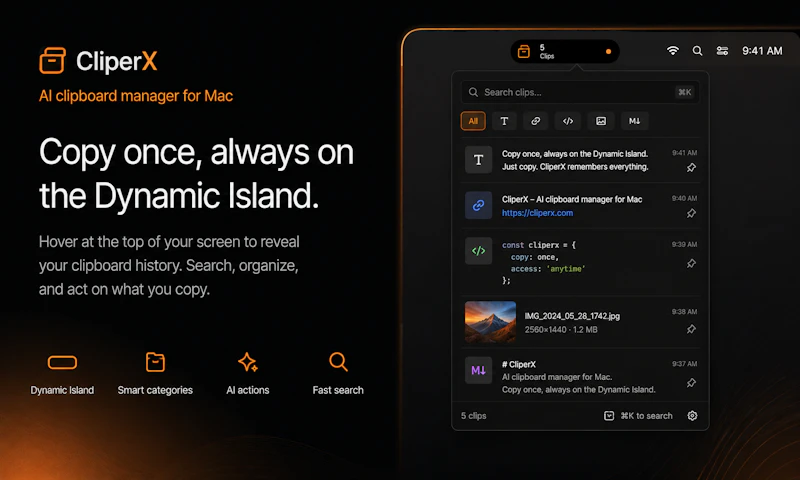Focus the Search clips field

[580, 92]
